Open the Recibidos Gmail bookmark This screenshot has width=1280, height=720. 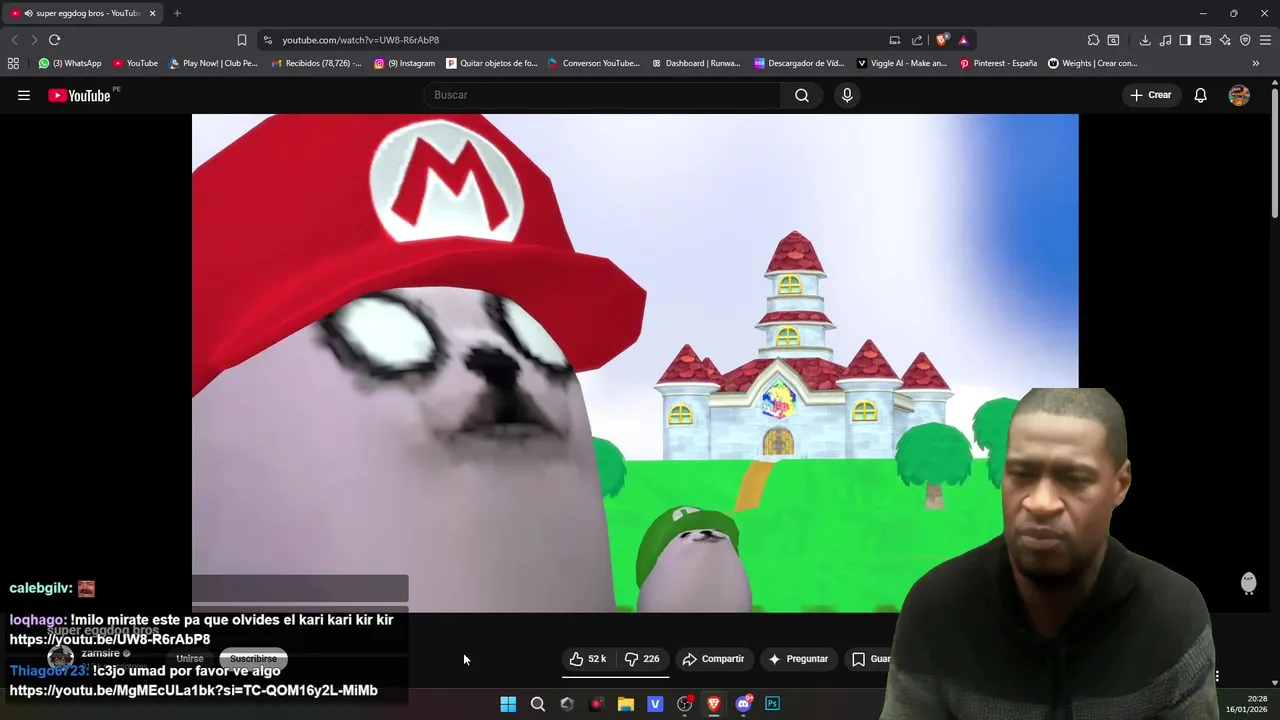click(x=316, y=63)
